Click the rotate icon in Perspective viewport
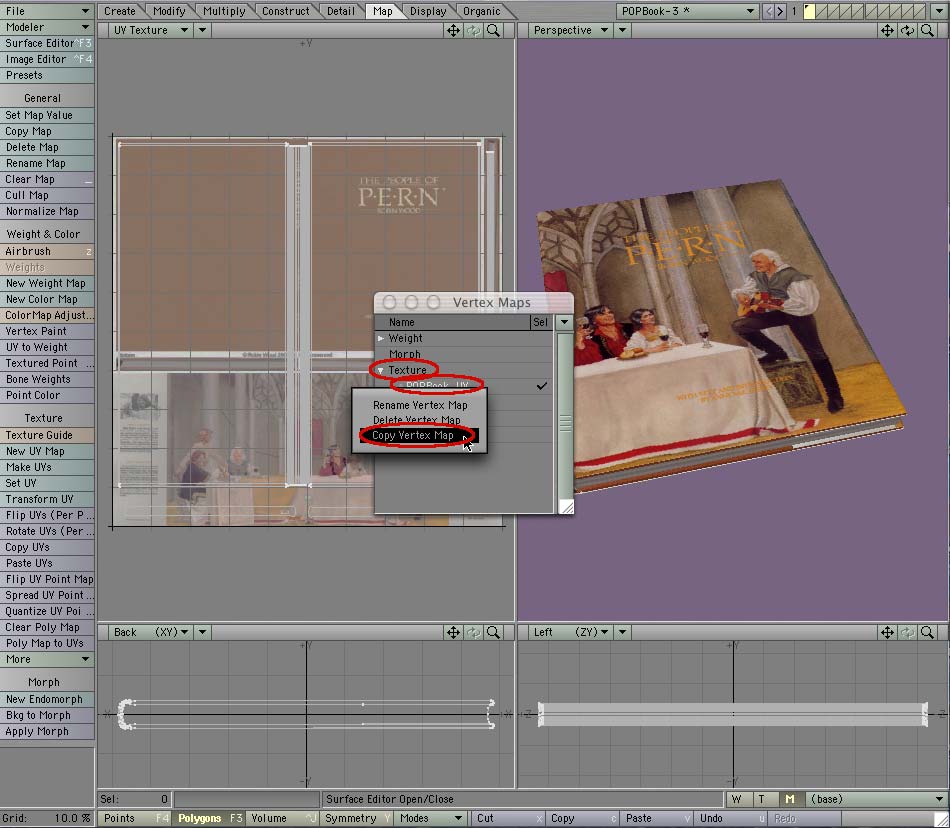The image size is (950, 828). point(907,30)
